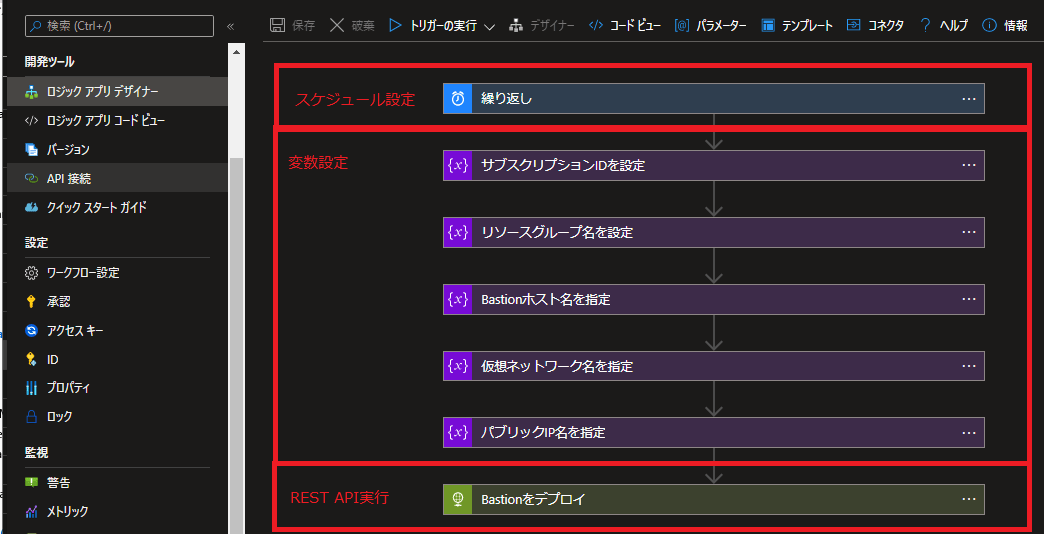The image size is (1044, 534).
Task: Open クイック スタート ガイド in sidebar
Action: click(117, 207)
